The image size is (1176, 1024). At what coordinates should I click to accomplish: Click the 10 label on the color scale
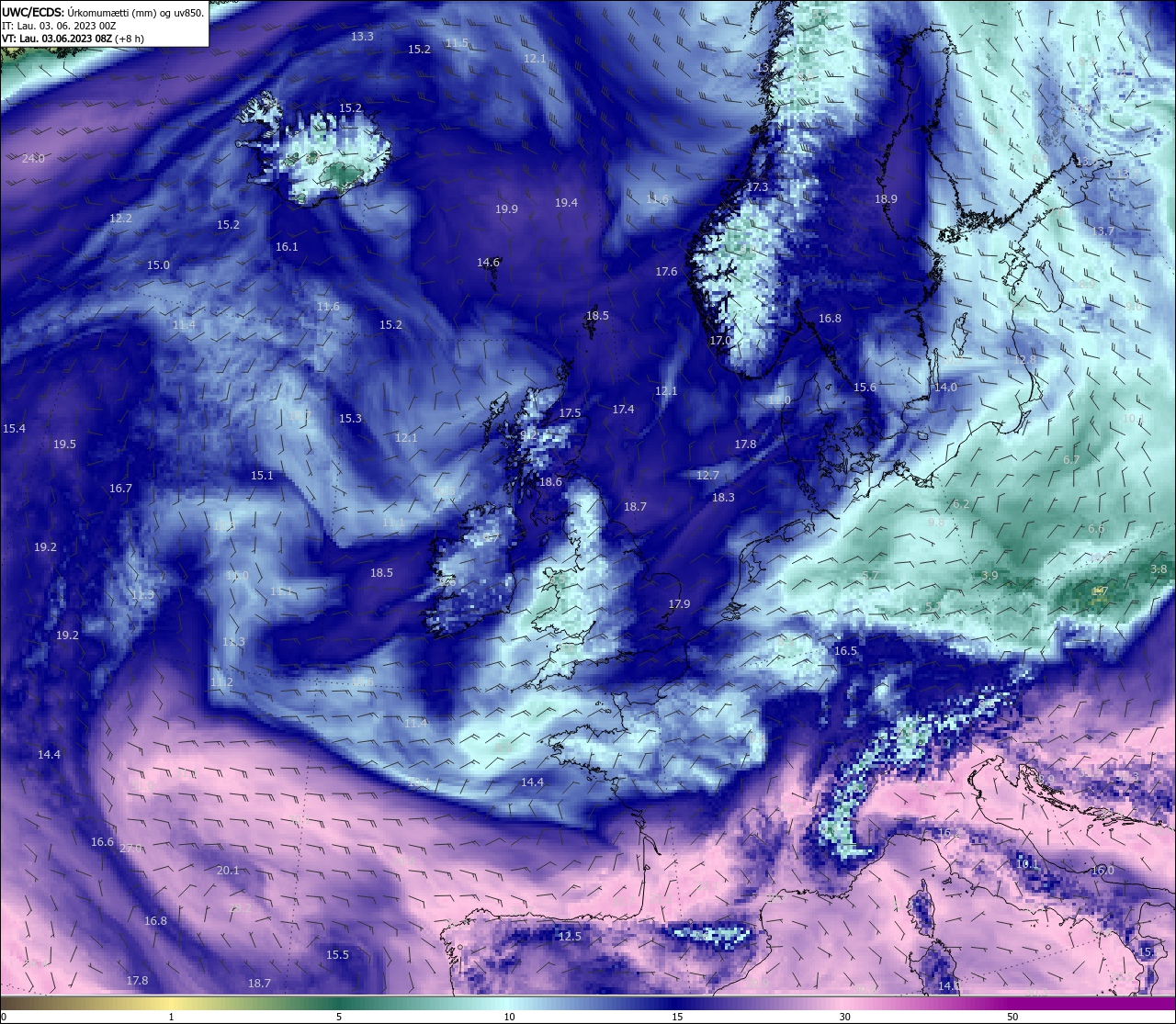click(x=508, y=1017)
